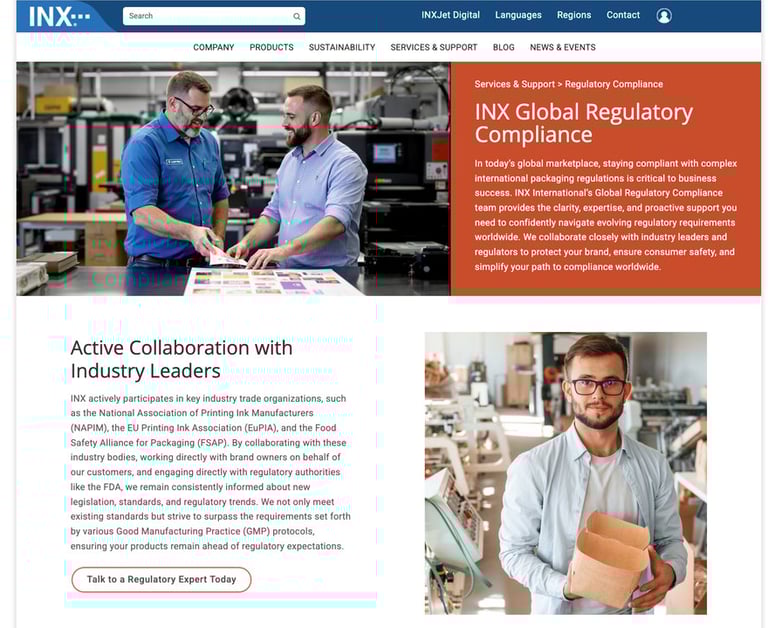Follow the Services & Support breadcrumb link
Image resolution: width=768 pixels, height=628 pixels.
coord(514,84)
